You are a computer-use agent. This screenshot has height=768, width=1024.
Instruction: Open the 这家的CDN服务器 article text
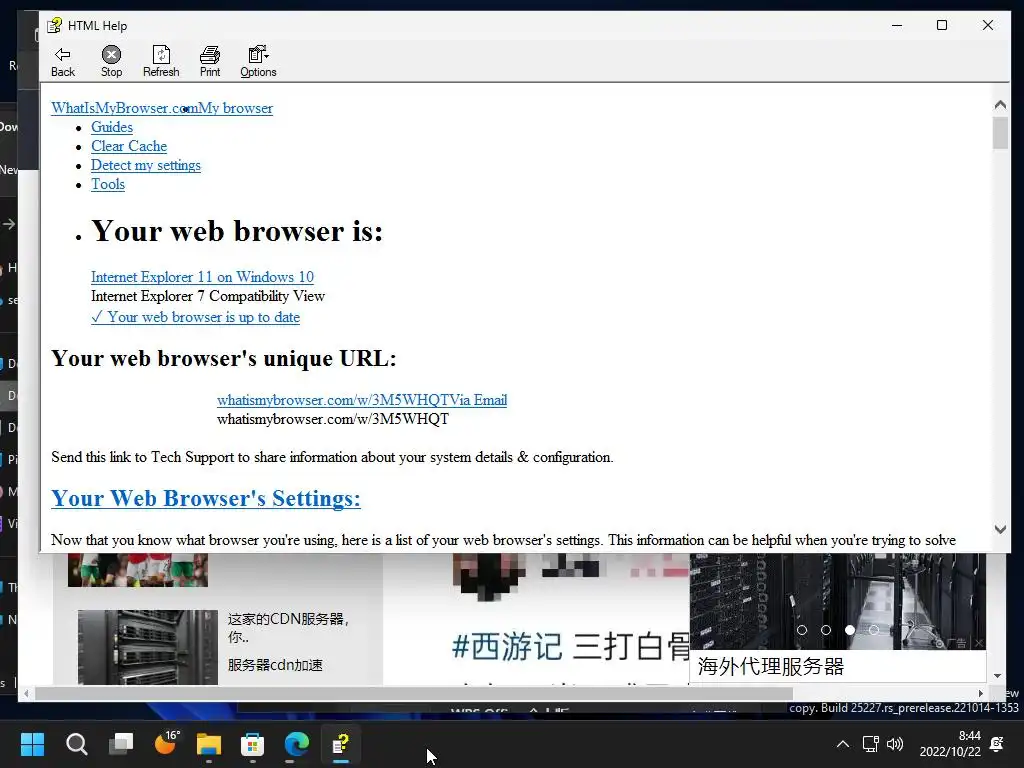pyautogui.click(x=289, y=628)
